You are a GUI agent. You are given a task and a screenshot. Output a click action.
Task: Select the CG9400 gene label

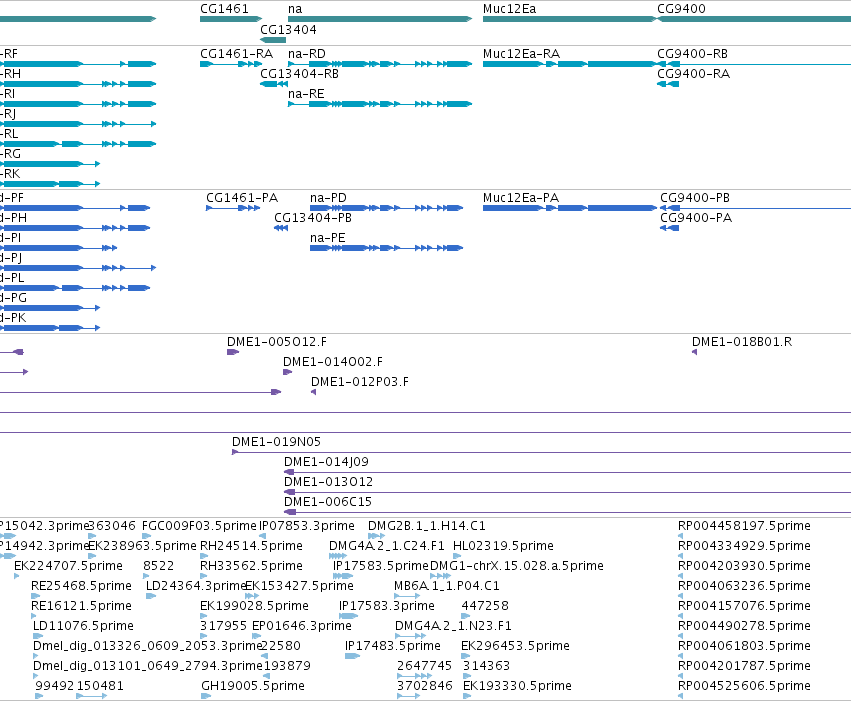click(681, 9)
